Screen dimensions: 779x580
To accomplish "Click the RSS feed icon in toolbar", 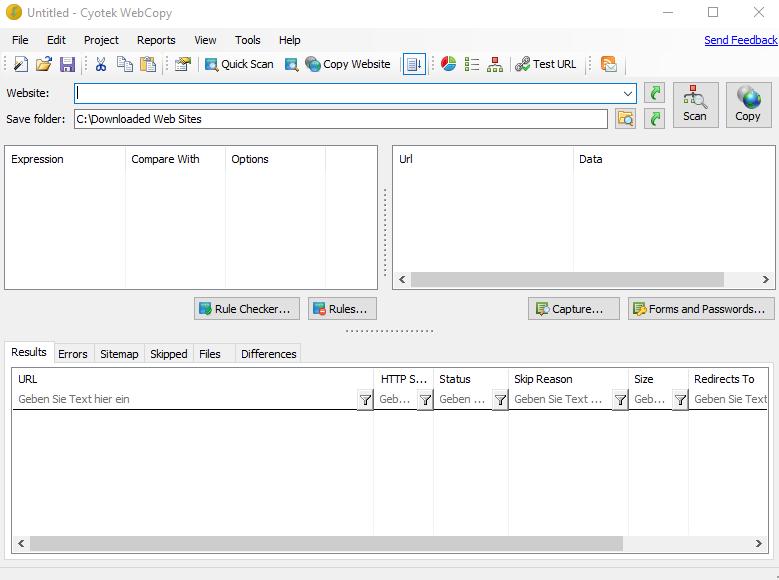I will [608, 64].
